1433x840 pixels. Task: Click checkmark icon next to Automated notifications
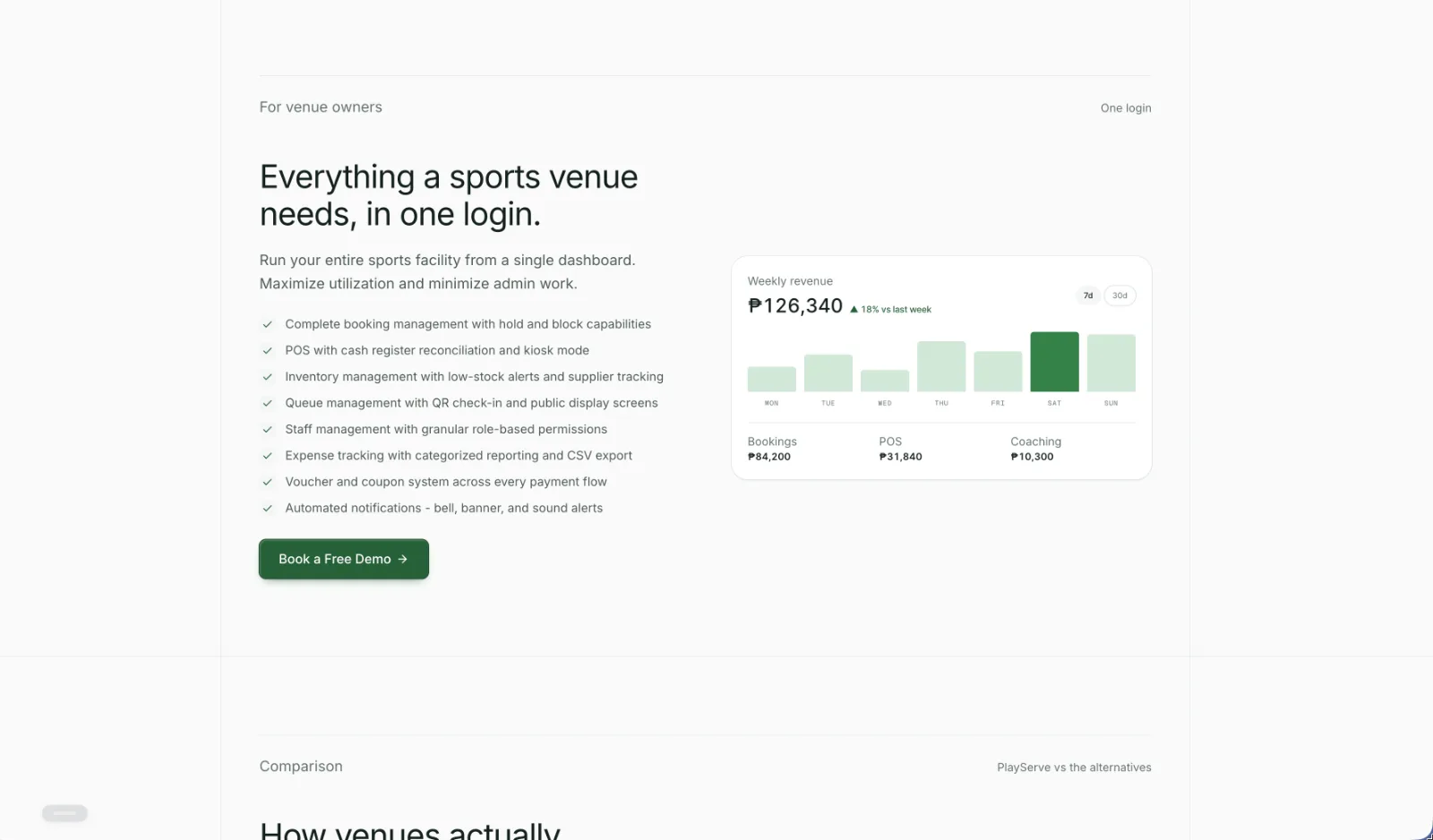(267, 508)
